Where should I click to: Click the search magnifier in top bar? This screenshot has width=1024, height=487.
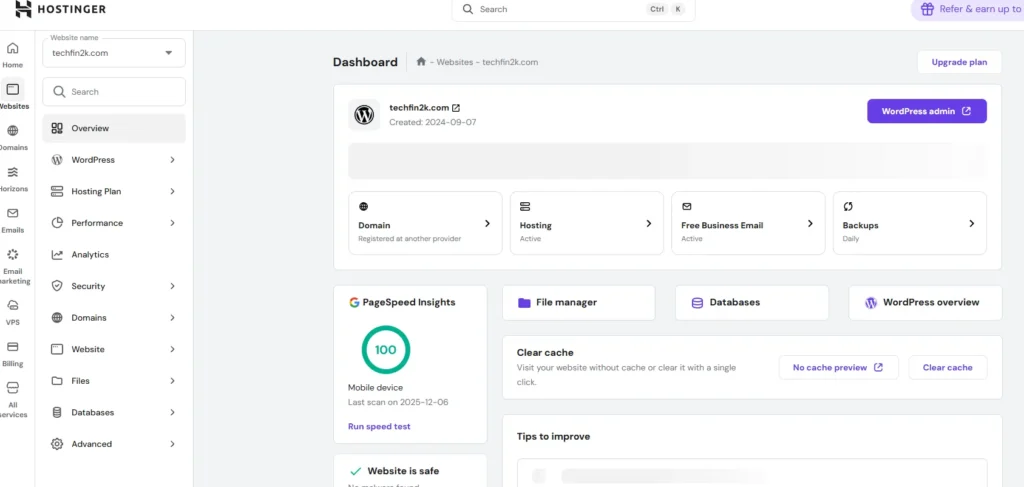point(468,9)
